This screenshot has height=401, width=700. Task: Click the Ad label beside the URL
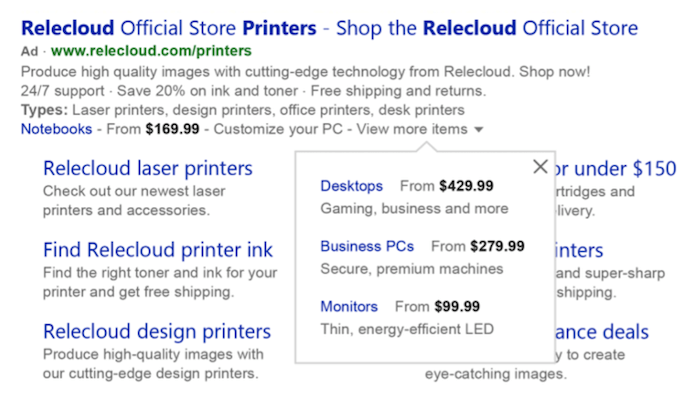pyautogui.click(x=29, y=51)
